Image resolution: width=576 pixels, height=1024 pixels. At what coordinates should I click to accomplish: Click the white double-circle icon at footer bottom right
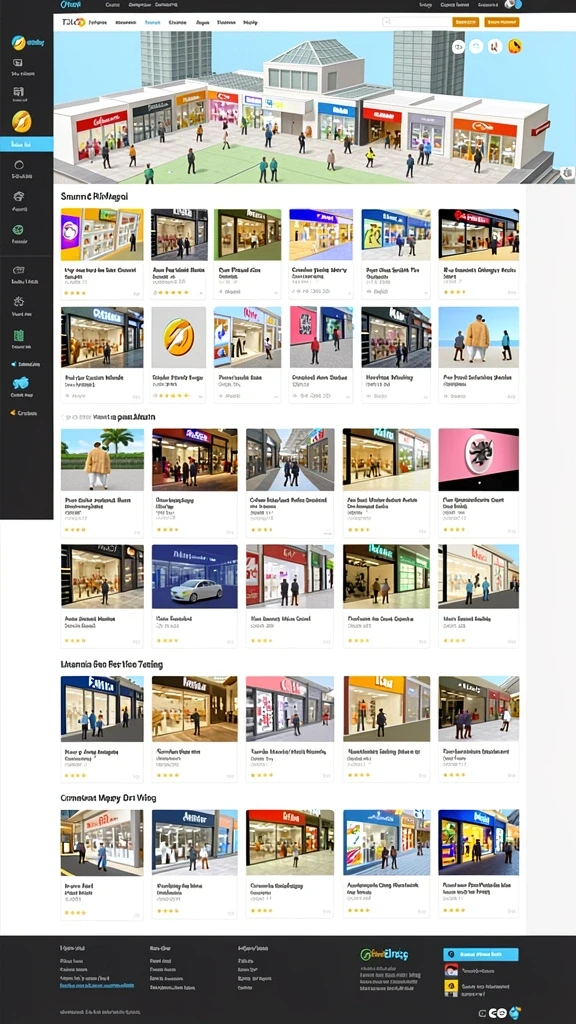click(497, 1013)
